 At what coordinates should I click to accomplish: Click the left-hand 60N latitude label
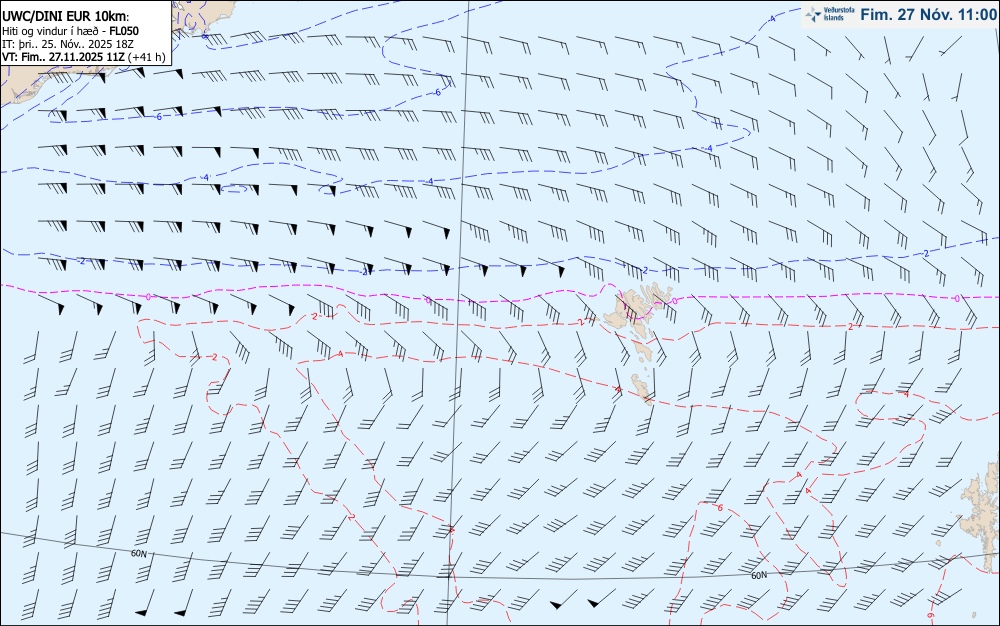(138, 554)
